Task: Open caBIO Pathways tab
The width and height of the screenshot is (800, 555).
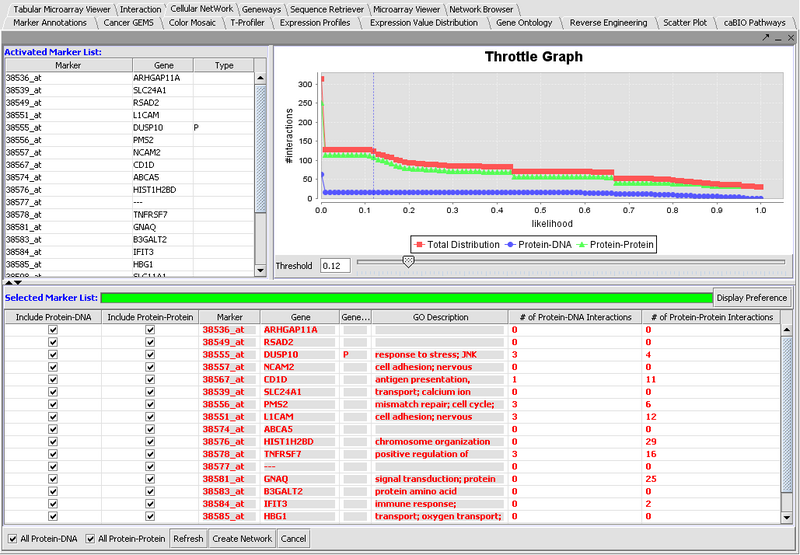Action: click(x=755, y=23)
